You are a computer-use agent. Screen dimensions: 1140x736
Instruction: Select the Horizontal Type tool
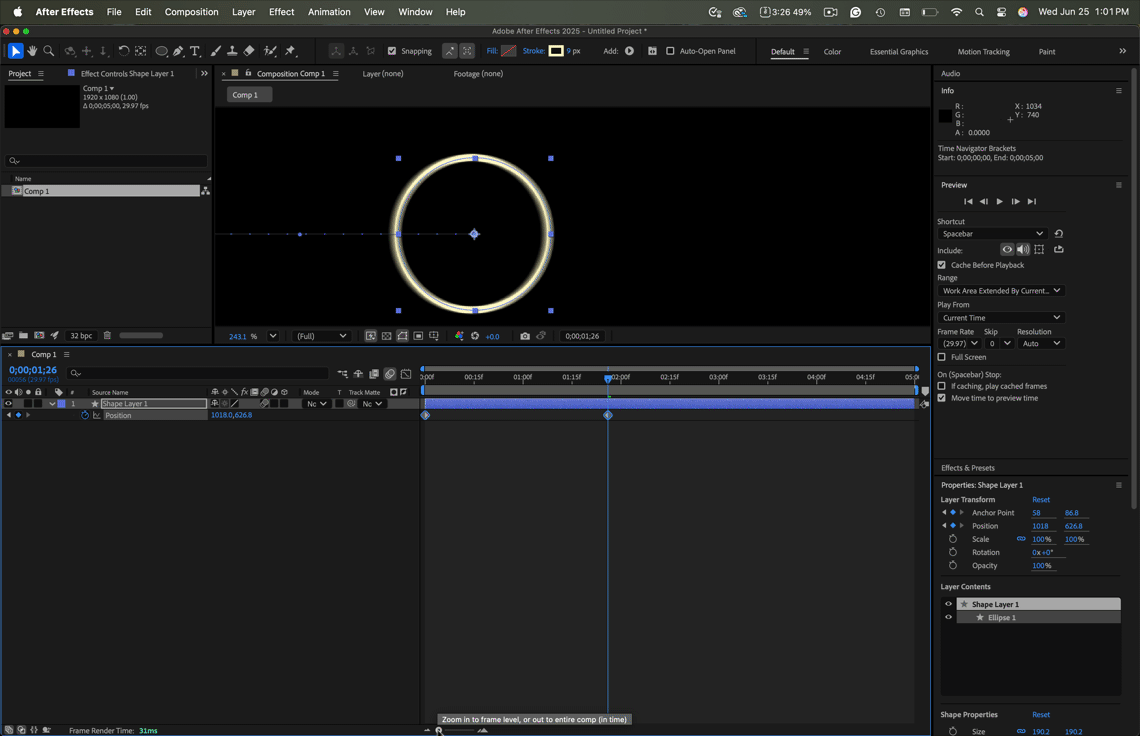pos(192,51)
